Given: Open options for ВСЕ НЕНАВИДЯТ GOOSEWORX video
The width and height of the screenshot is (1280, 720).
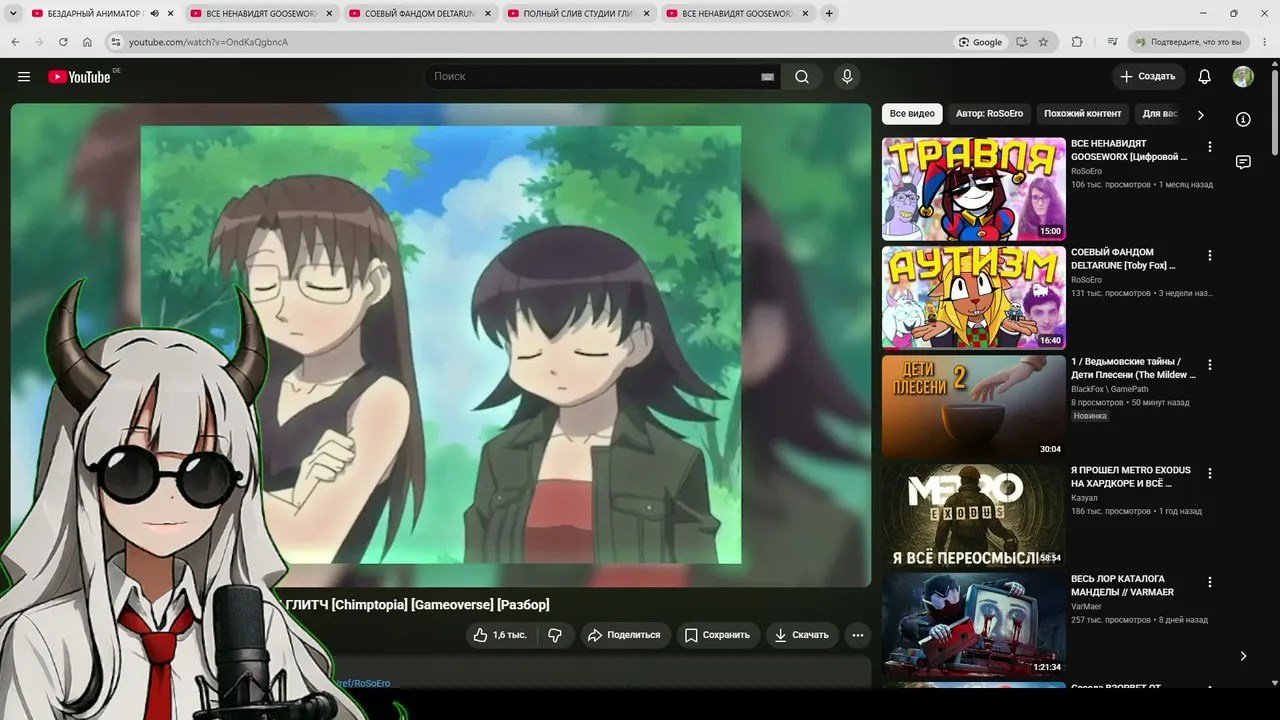Looking at the screenshot, I should point(1209,147).
